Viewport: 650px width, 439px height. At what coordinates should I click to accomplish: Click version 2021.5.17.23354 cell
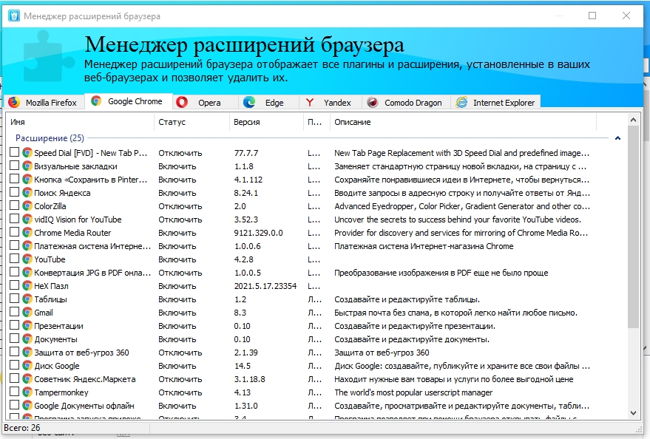(x=265, y=286)
